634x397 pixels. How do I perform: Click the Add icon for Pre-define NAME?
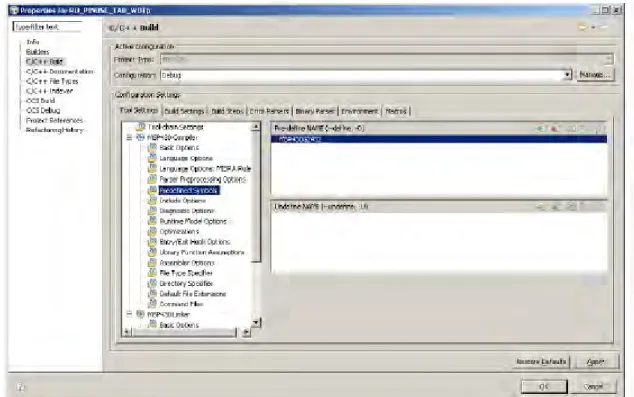(x=540, y=129)
